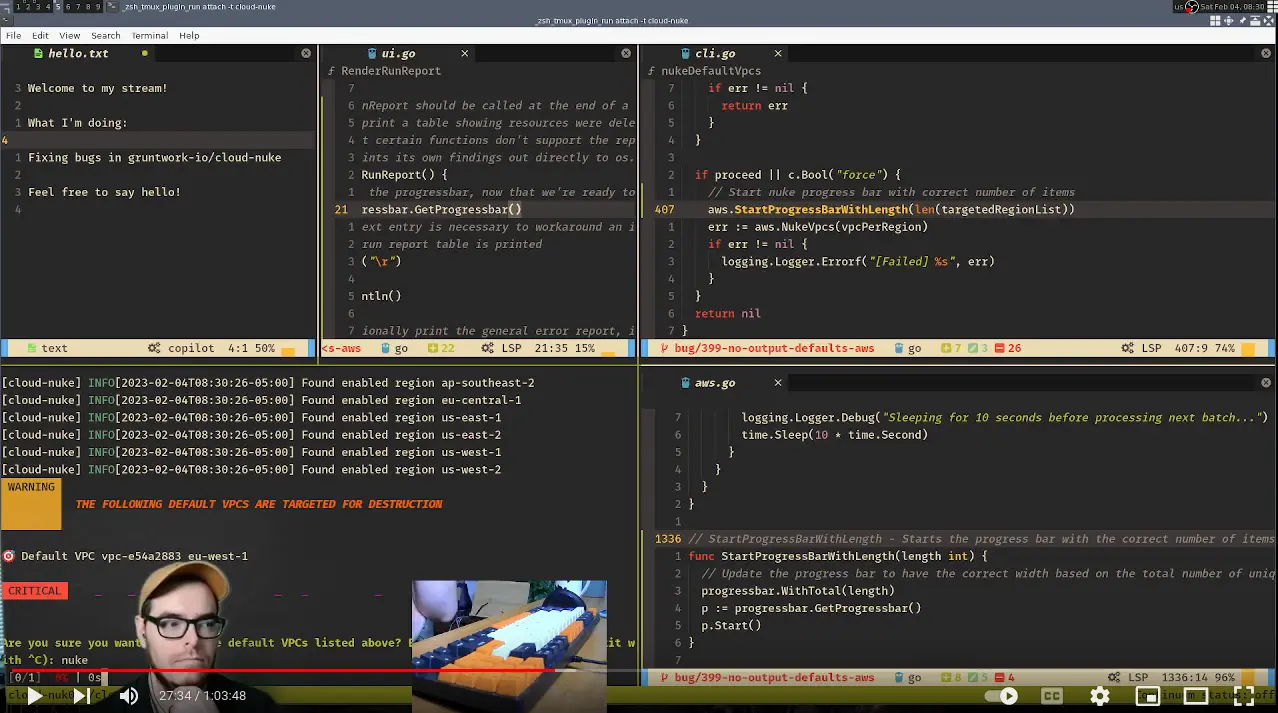
Task: Click the yellow warning count 22 in ui.go statusline
Action: (x=443, y=348)
